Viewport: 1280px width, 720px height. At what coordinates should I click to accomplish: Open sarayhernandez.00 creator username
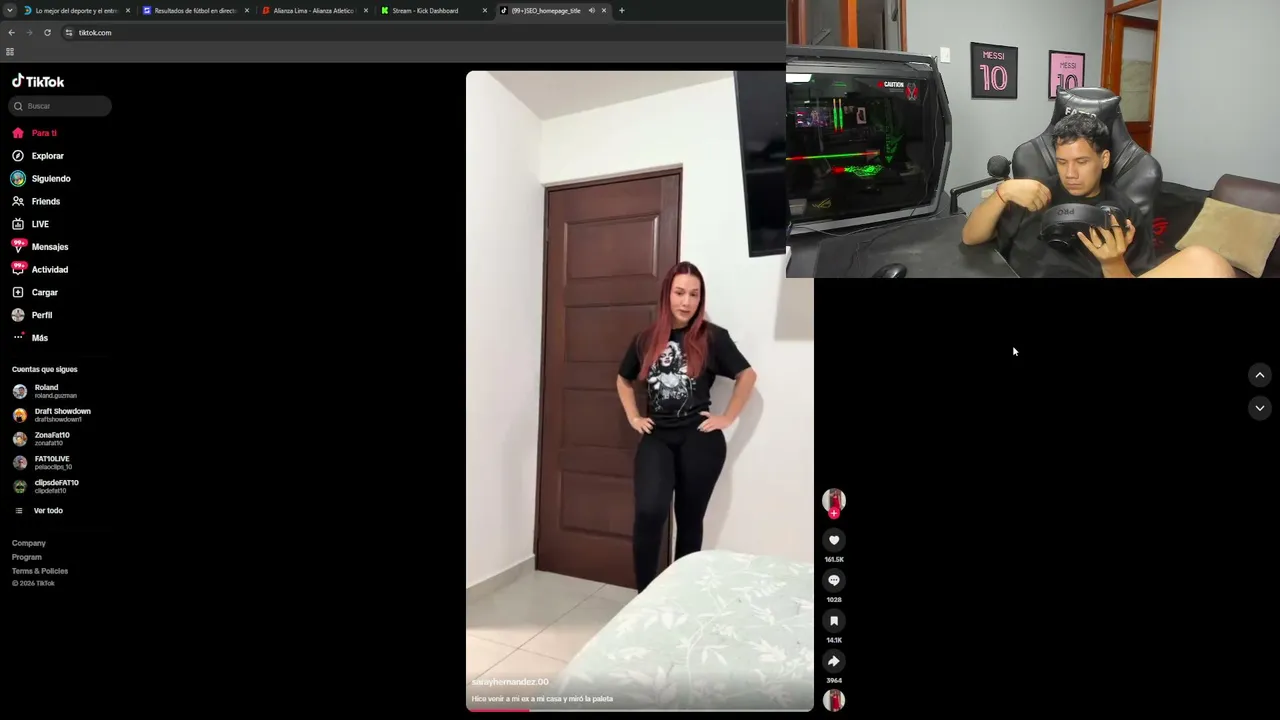click(x=510, y=682)
